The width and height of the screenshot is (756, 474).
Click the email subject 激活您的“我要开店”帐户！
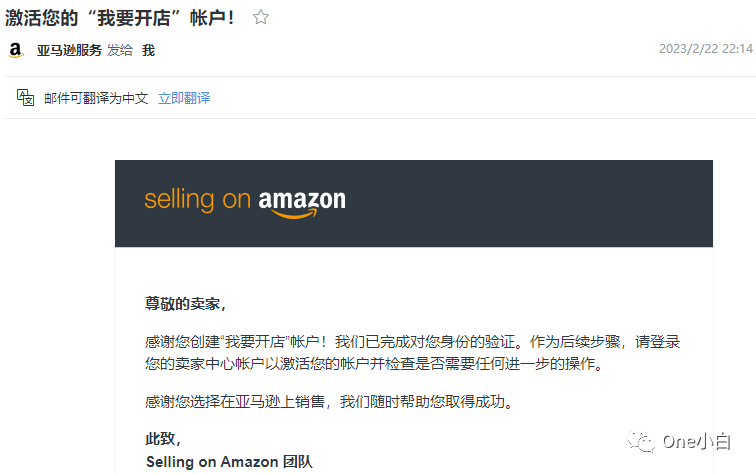[x=121, y=17]
